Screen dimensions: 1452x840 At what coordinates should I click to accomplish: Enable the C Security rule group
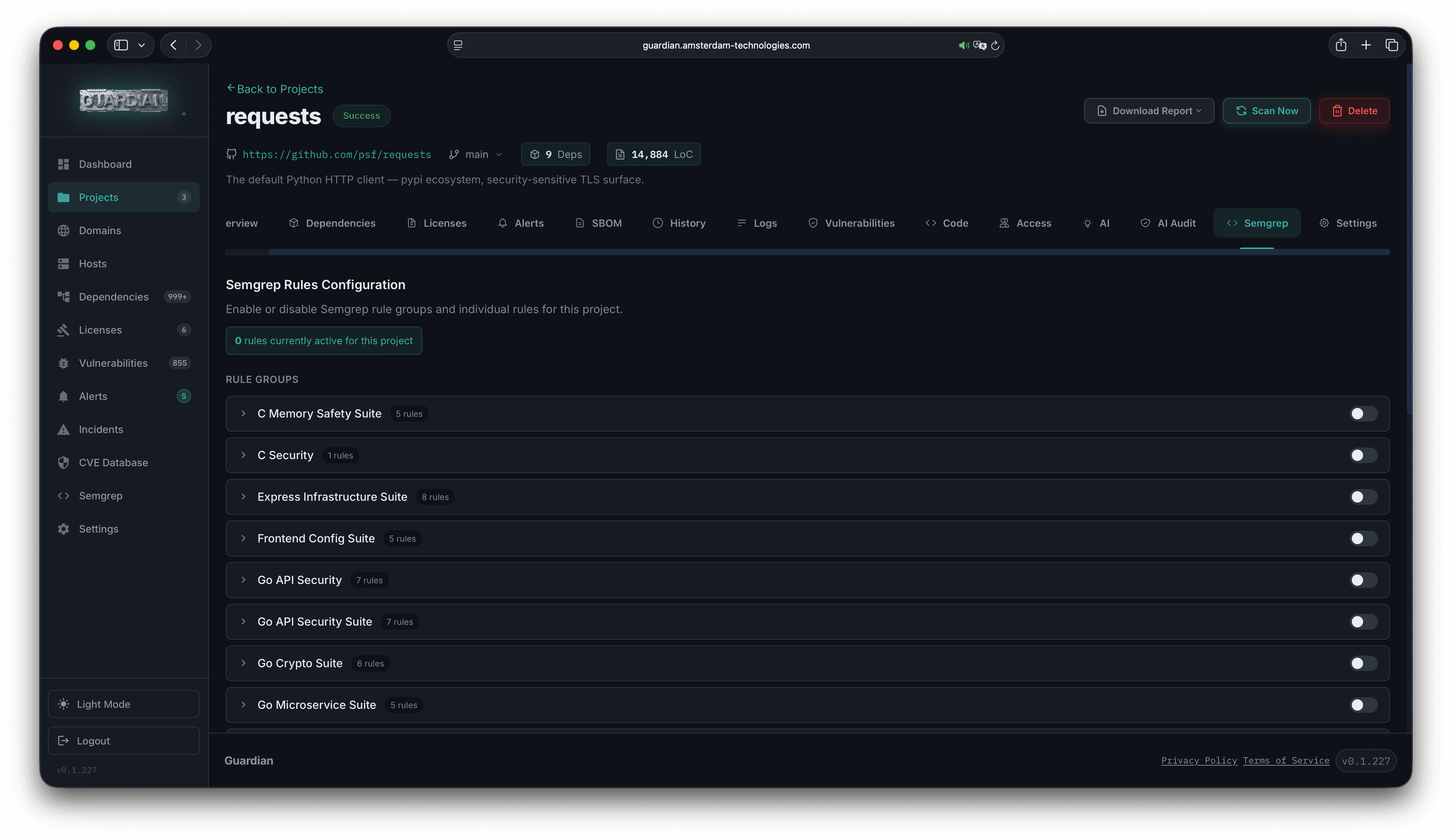coord(1363,455)
